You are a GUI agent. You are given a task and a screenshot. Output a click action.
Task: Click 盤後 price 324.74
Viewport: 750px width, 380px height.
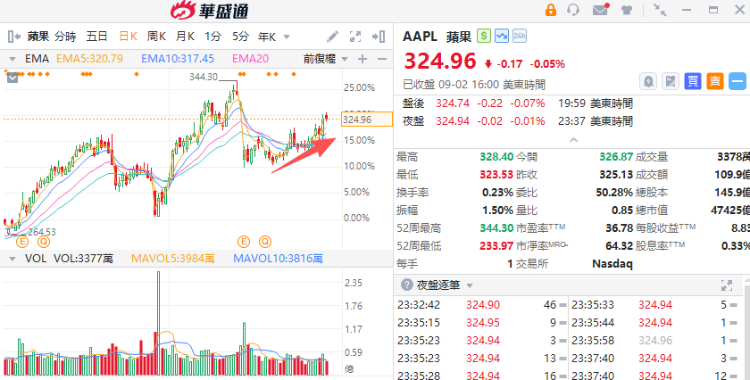tap(452, 103)
